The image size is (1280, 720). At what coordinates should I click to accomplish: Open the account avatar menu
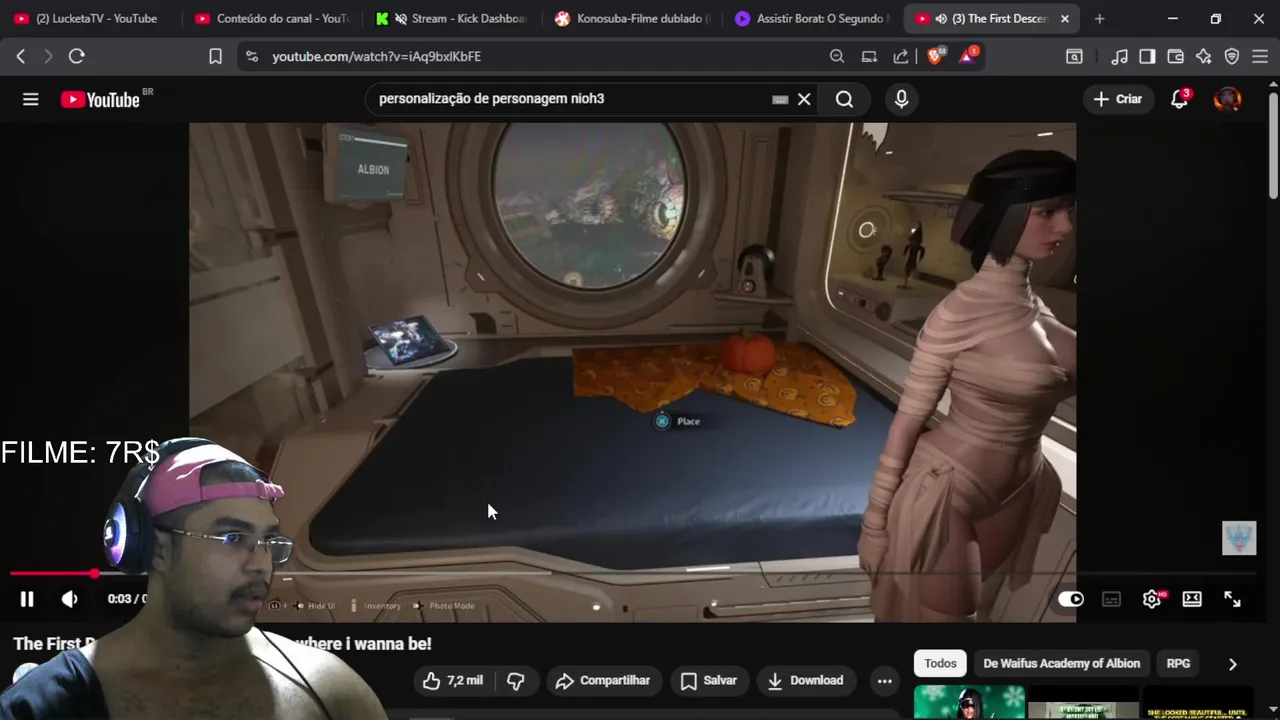pyautogui.click(x=1227, y=99)
